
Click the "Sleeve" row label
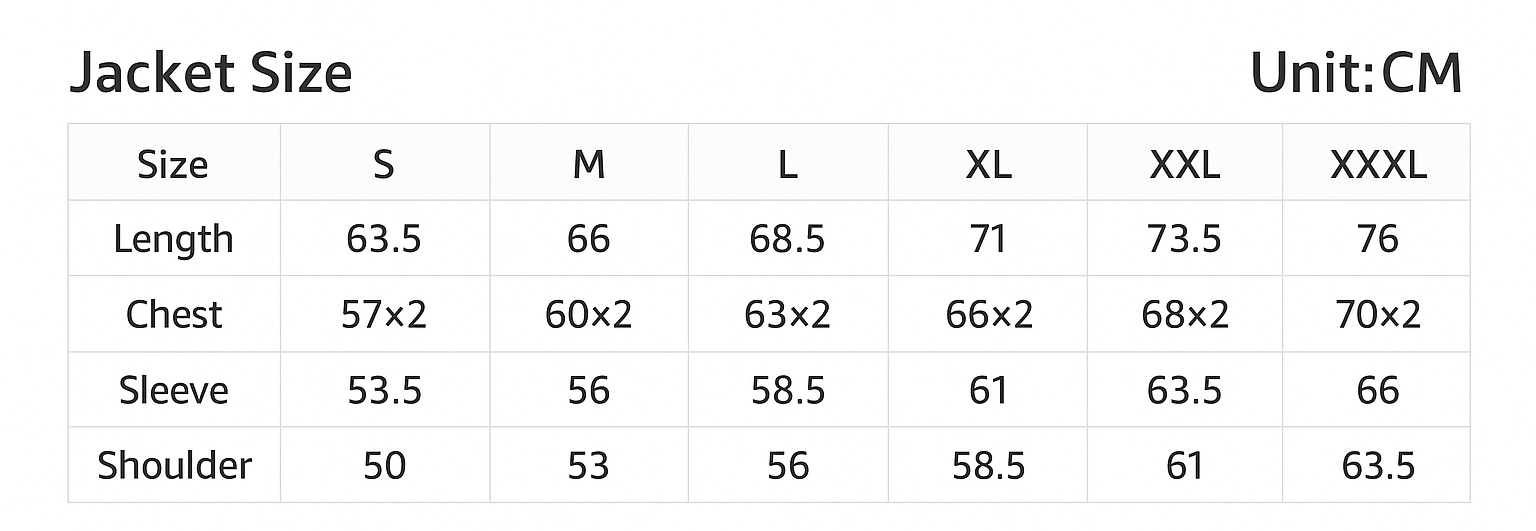click(173, 390)
